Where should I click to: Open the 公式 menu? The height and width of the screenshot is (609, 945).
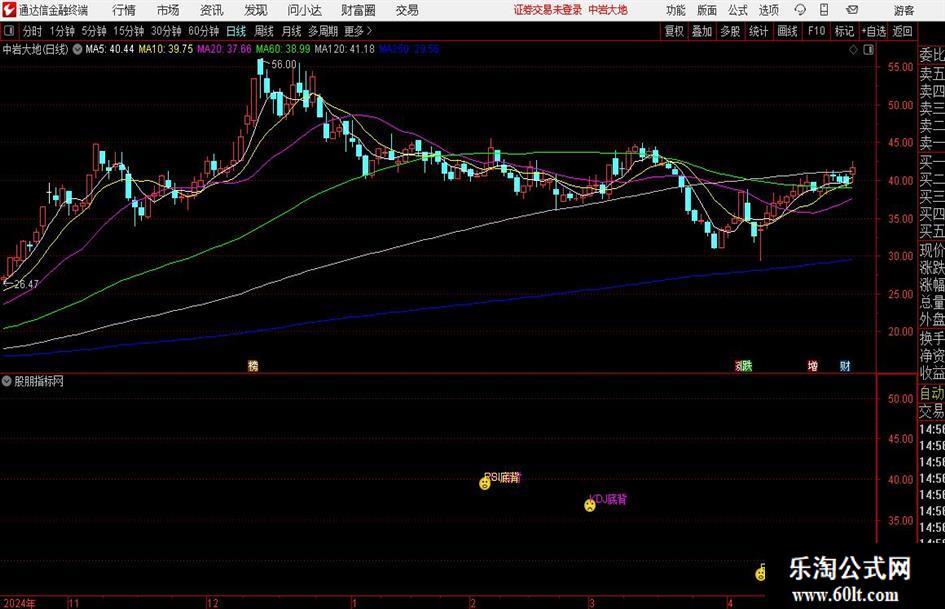[x=738, y=10]
